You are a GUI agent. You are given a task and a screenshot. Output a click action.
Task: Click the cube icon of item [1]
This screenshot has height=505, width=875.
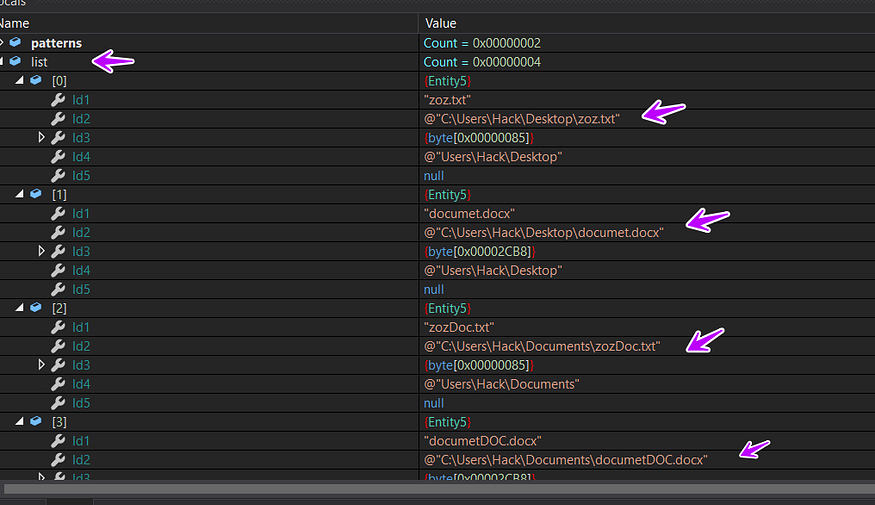(x=36, y=194)
